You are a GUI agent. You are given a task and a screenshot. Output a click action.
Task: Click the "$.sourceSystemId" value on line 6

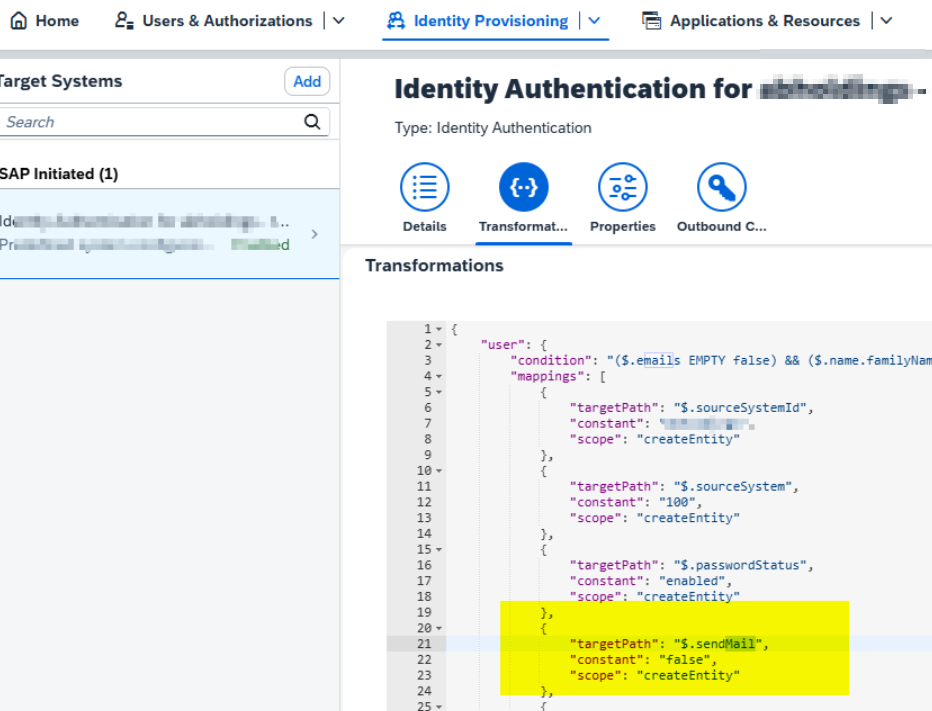coord(740,408)
